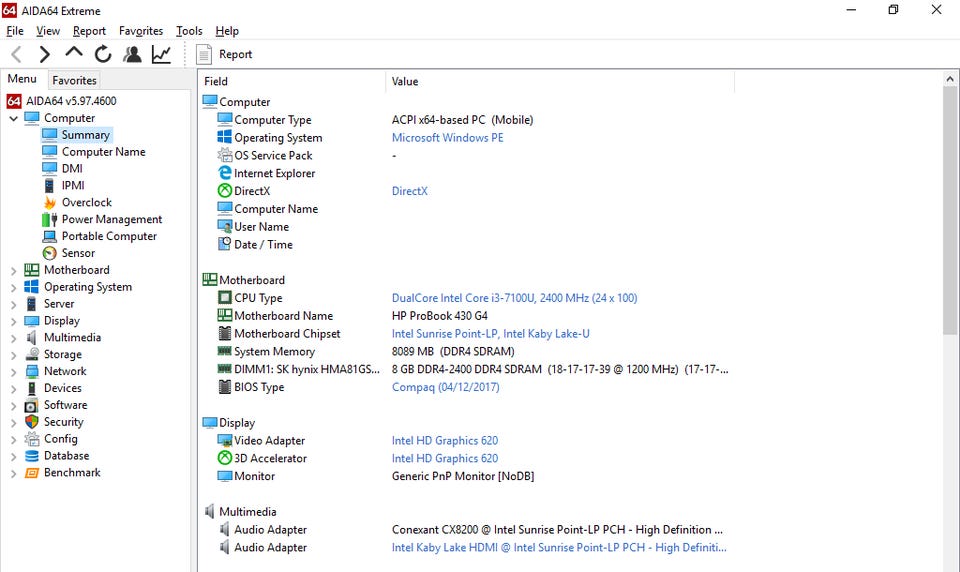Click the Portable Computer laptop icon
960x572 pixels.
pyautogui.click(x=50, y=236)
